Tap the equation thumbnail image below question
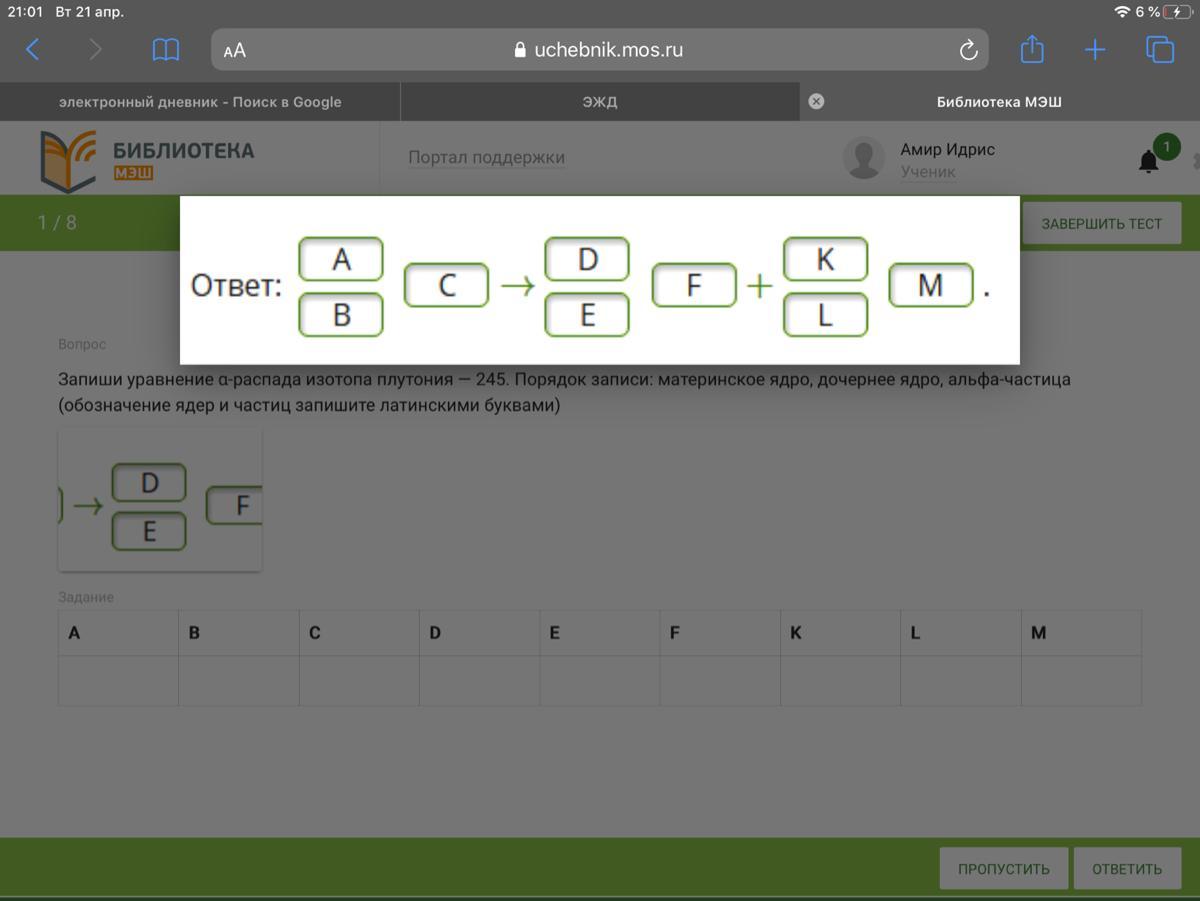The height and width of the screenshot is (901, 1200). 160,500
